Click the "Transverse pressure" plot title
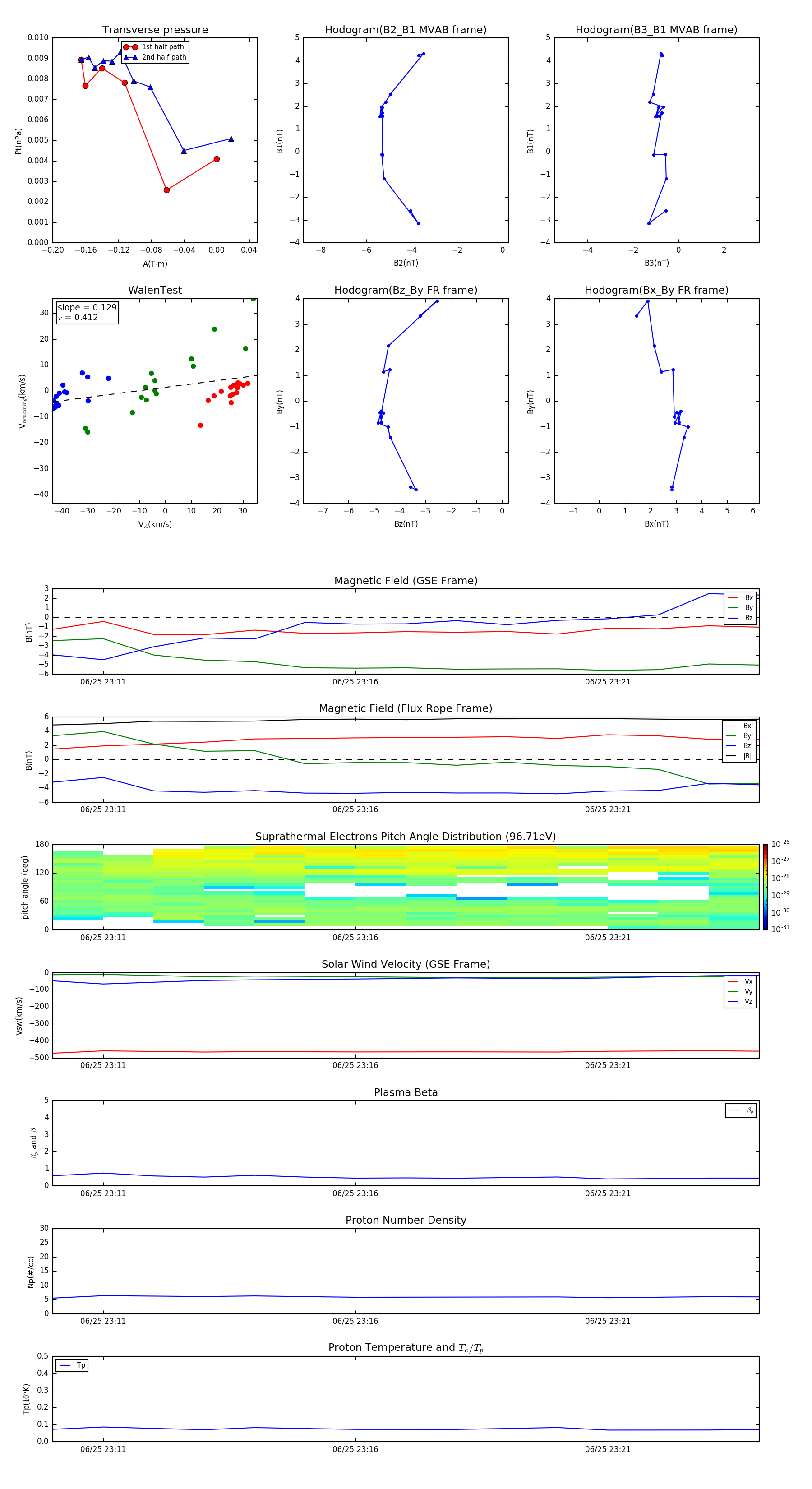Viewport: 812px width, 1489px height. click(x=155, y=30)
